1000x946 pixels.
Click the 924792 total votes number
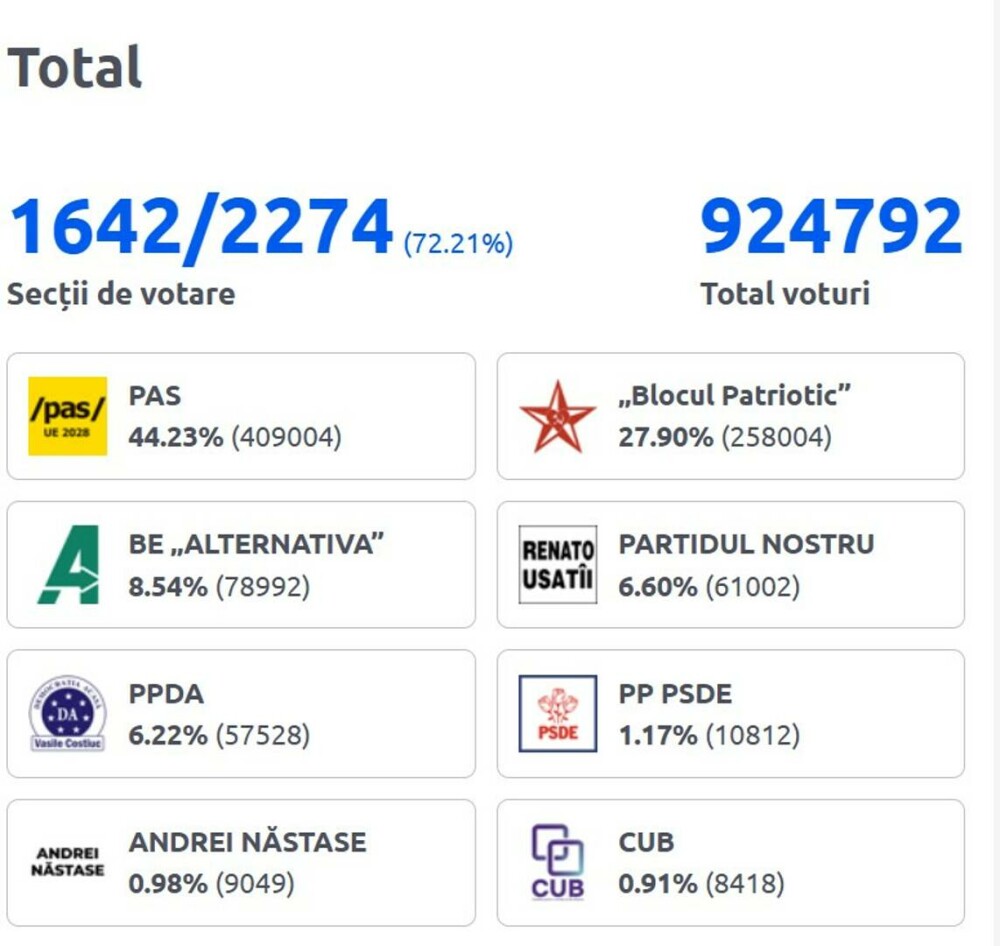click(x=831, y=228)
